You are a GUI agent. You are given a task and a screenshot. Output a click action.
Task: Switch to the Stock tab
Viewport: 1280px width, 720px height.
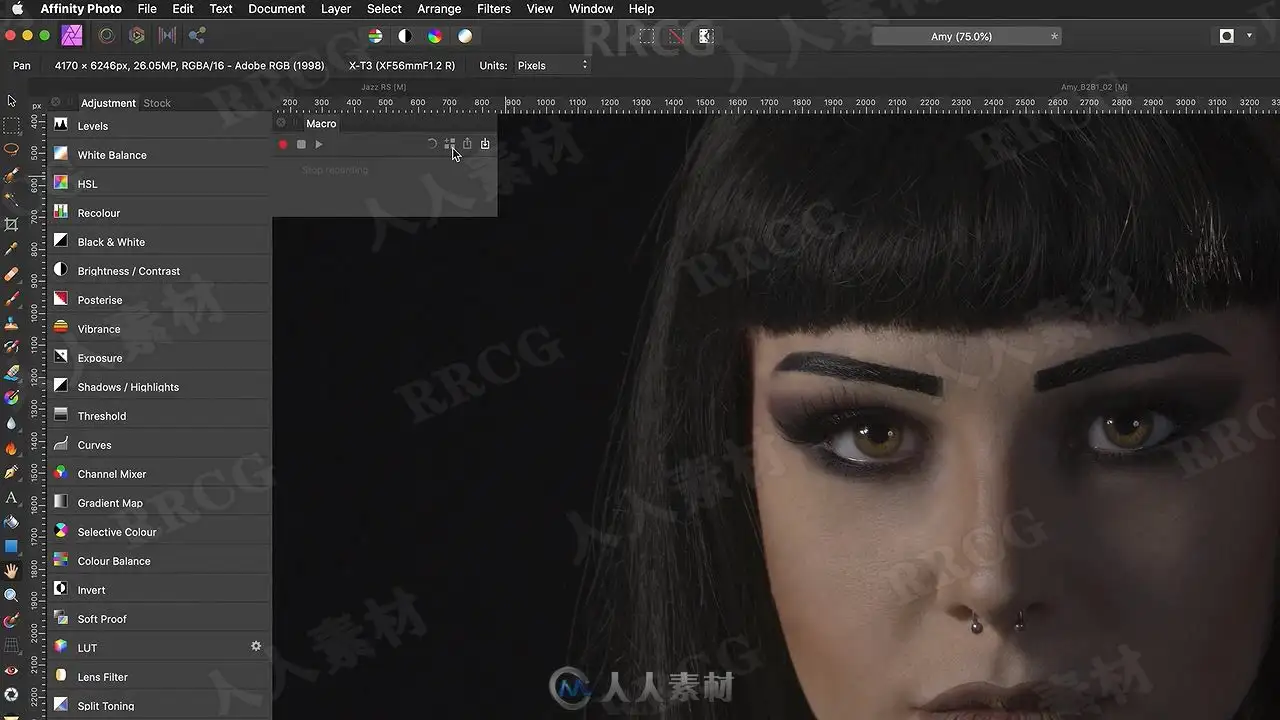click(x=157, y=103)
